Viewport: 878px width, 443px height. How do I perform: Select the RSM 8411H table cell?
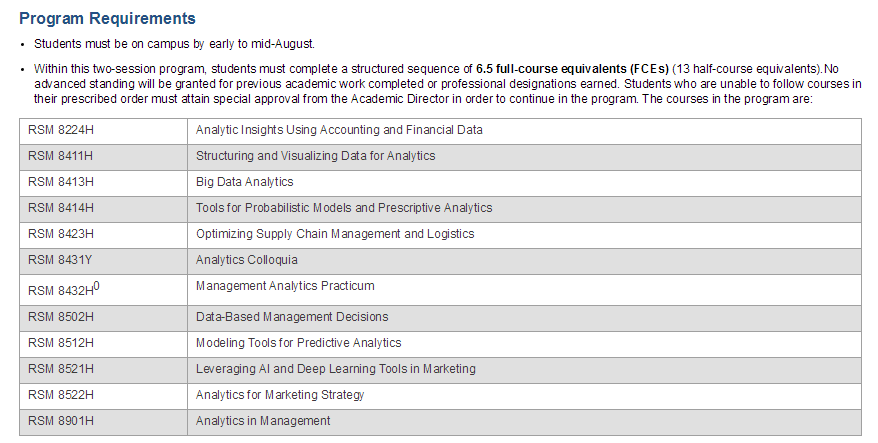pos(104,157)
